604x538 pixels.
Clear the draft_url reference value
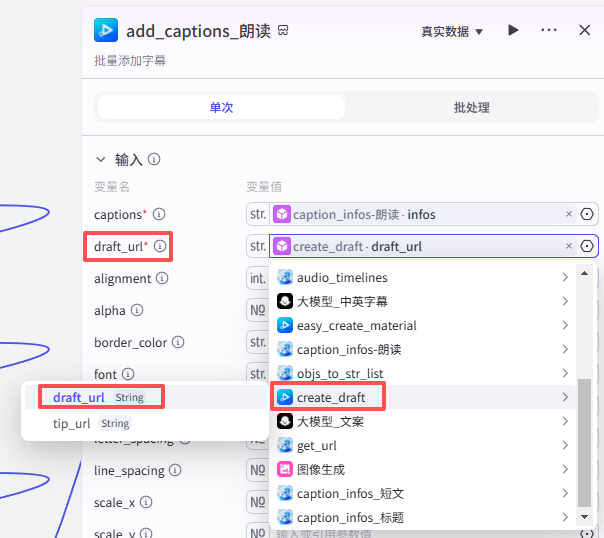click(569, 246)
